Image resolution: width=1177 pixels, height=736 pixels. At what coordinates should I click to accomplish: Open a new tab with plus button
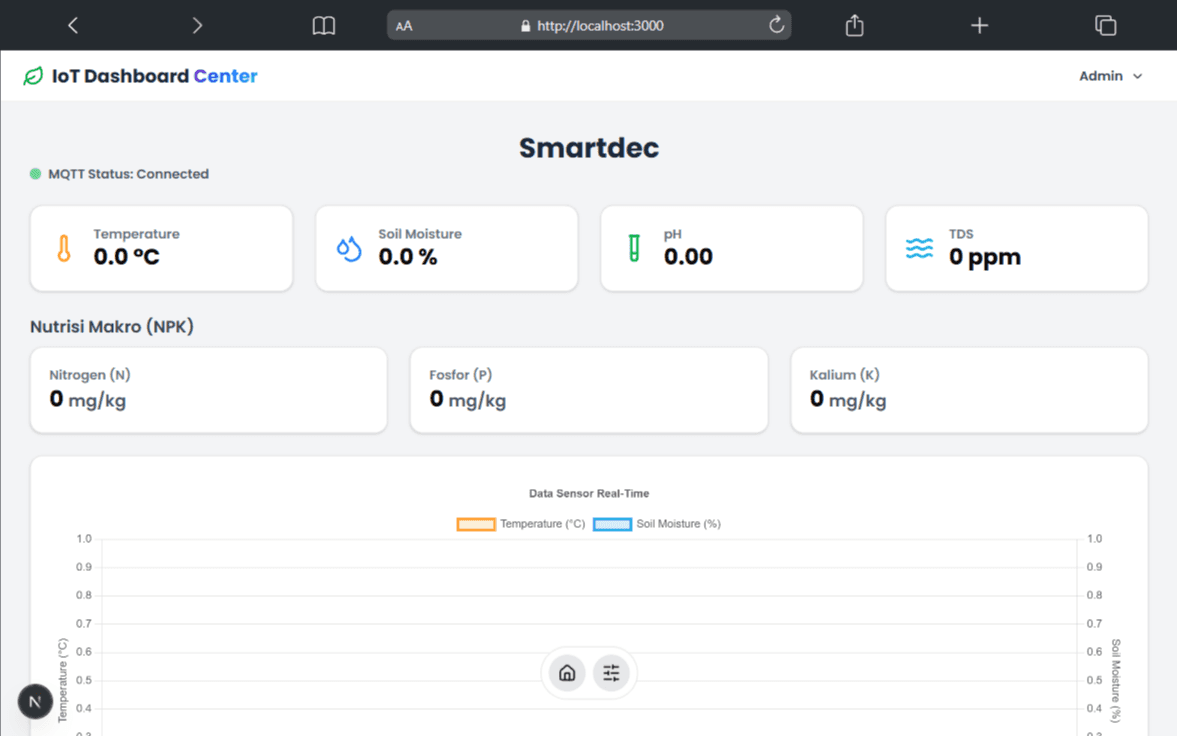979,26
